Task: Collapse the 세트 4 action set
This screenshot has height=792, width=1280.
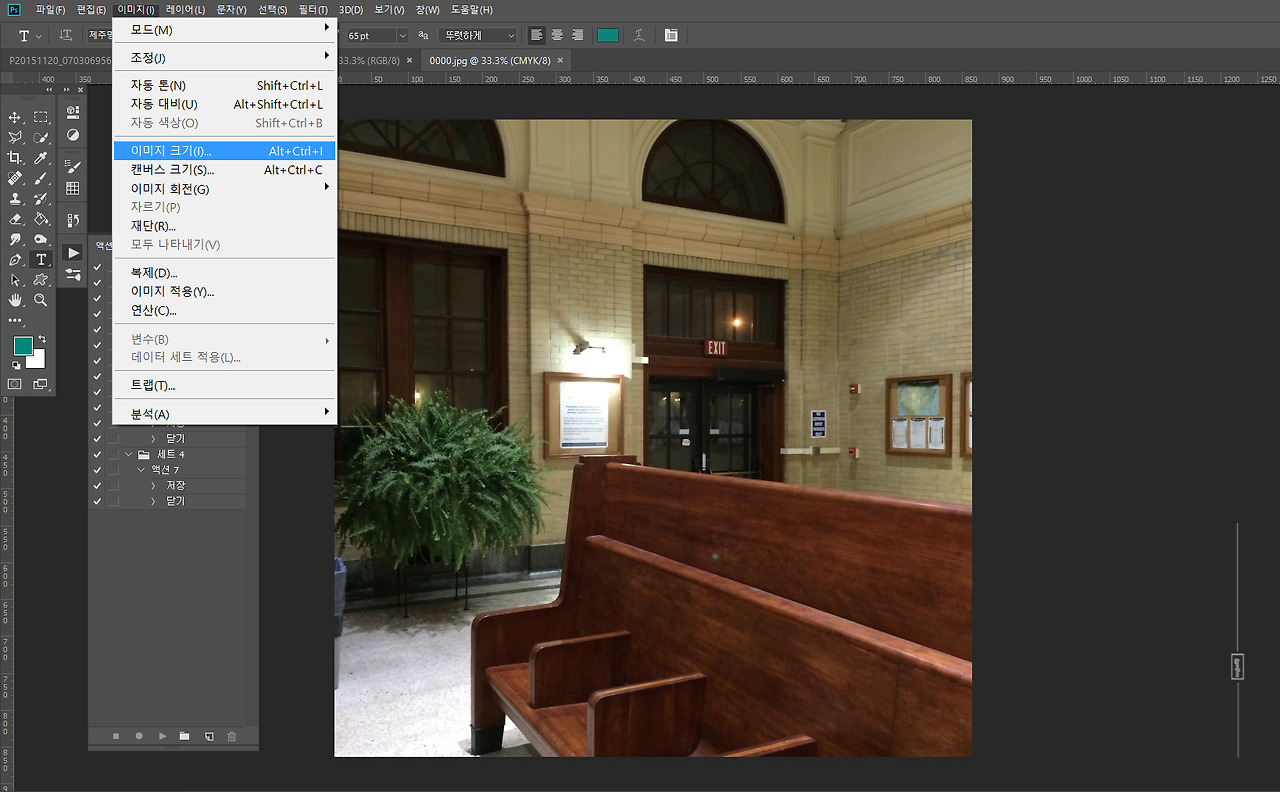Action: pos(128,454)
